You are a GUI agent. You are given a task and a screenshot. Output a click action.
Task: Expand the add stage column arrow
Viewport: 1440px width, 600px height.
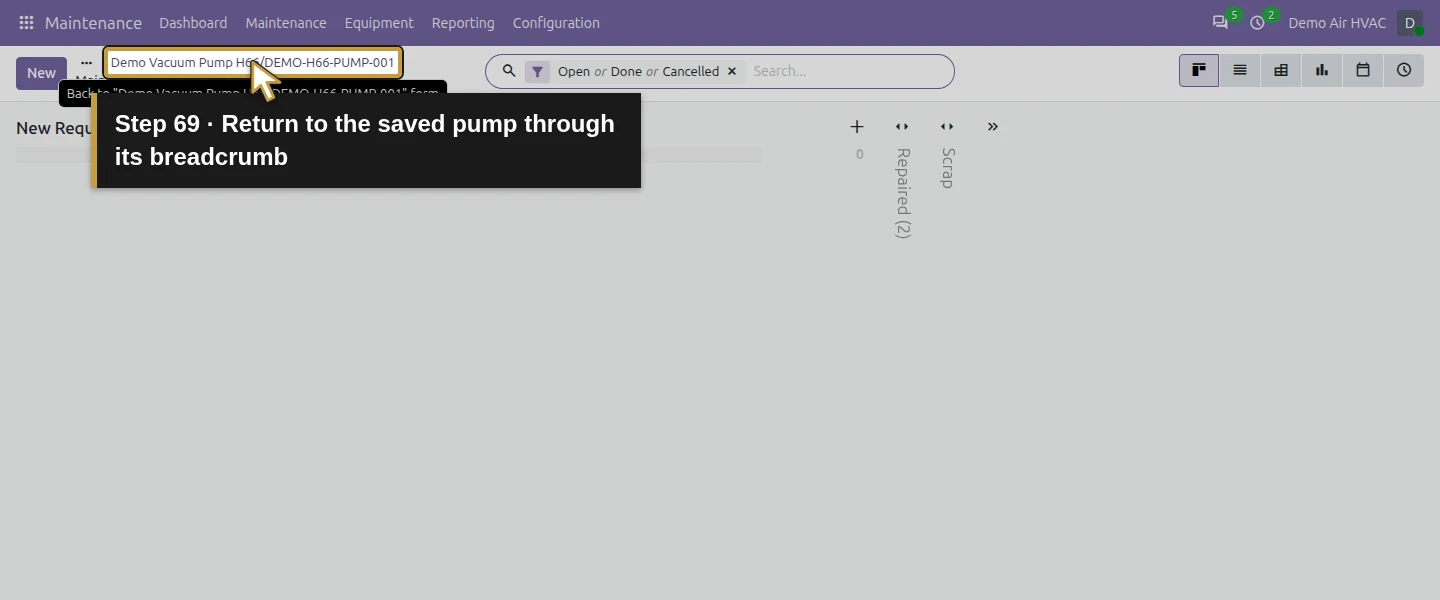pos(993,127)
